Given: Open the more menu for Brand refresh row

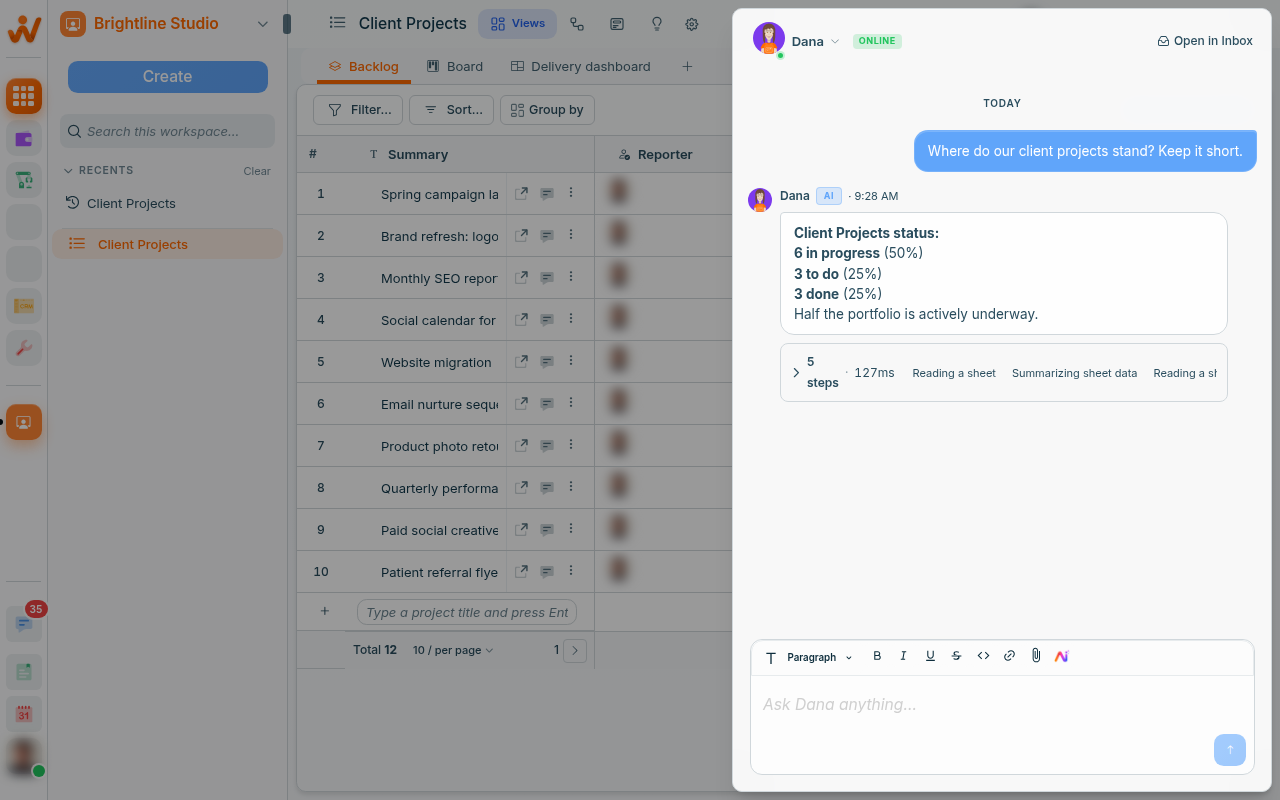Looking at the screenshot, I should click(x=571, y=235).
